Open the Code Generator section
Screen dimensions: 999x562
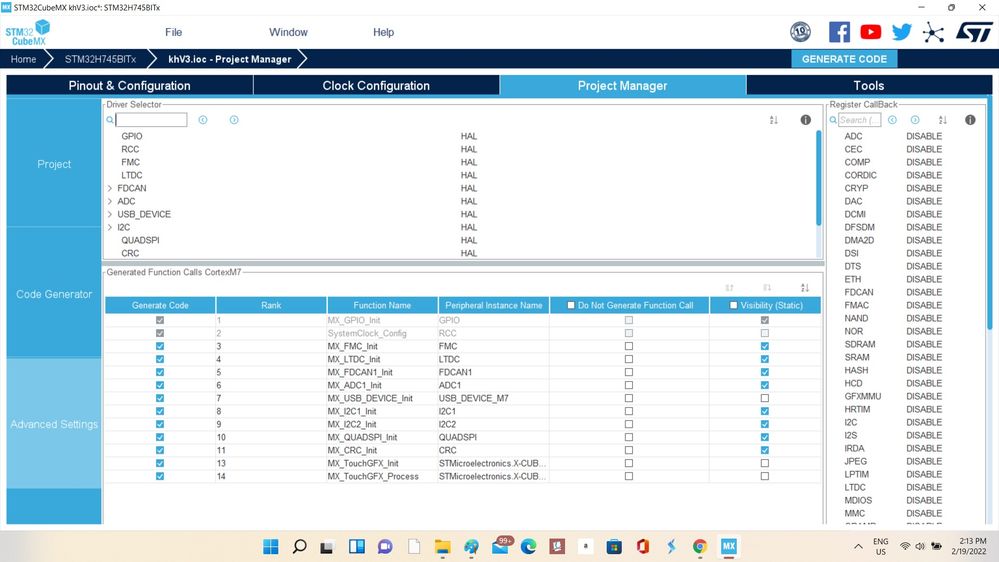(x=54, y=294)
